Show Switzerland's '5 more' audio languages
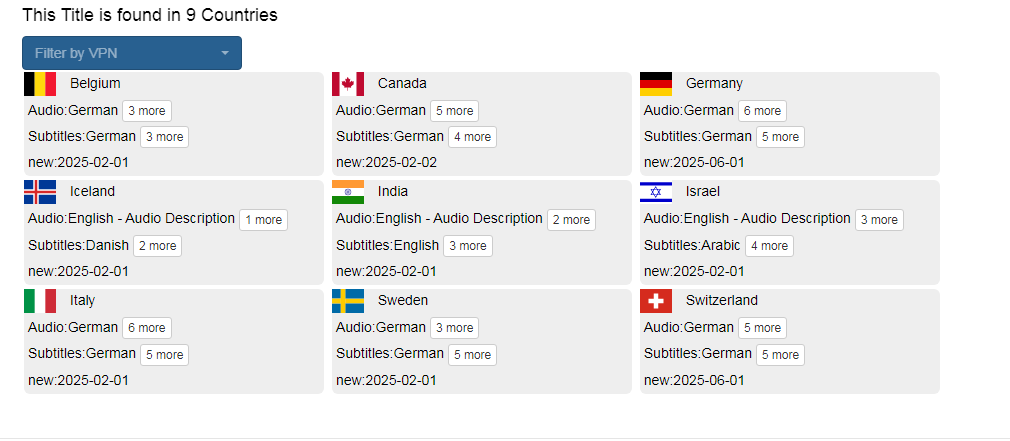Image resolution: width=1010 pixels, height=441 pixels. point(763,328)
